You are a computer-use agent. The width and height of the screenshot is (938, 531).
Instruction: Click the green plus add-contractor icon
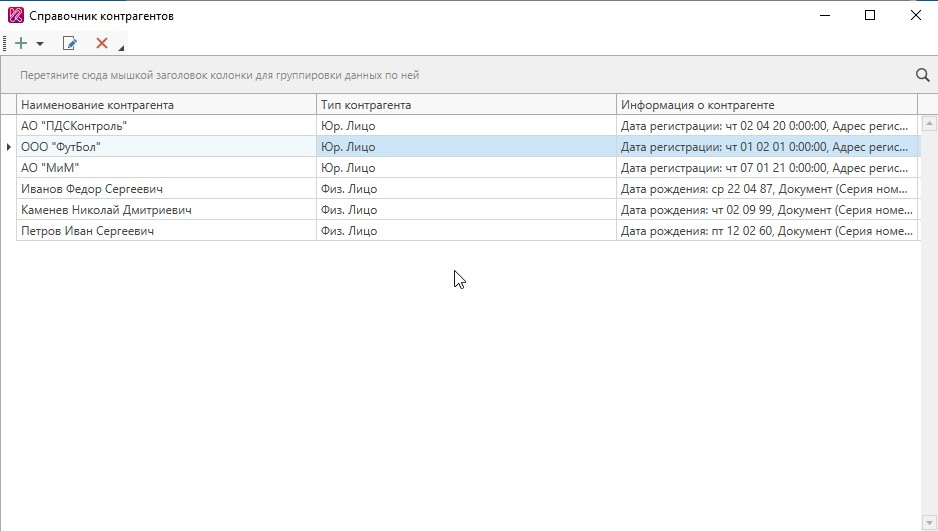click(x=20, y=43)
